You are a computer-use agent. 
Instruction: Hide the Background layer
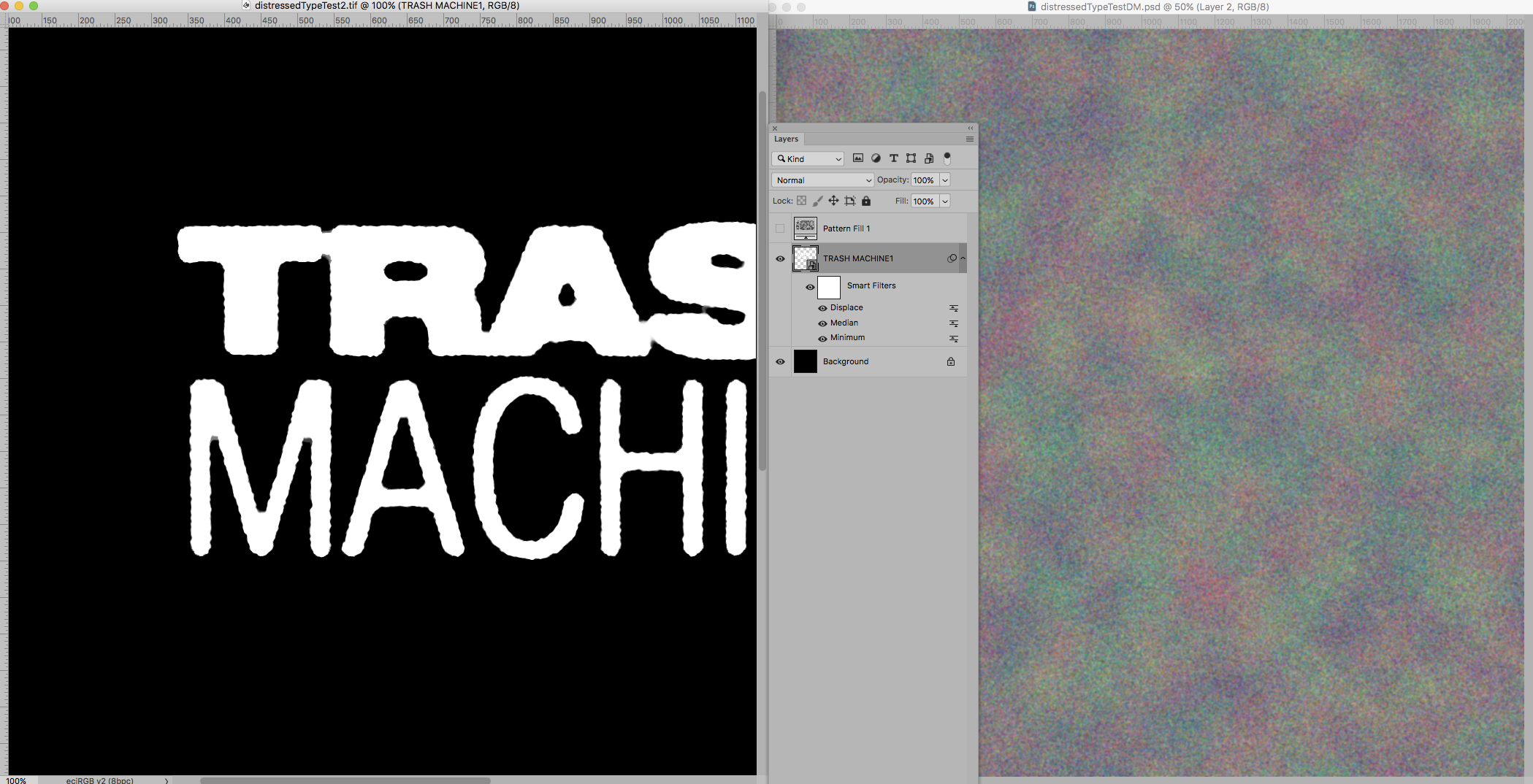780,361
